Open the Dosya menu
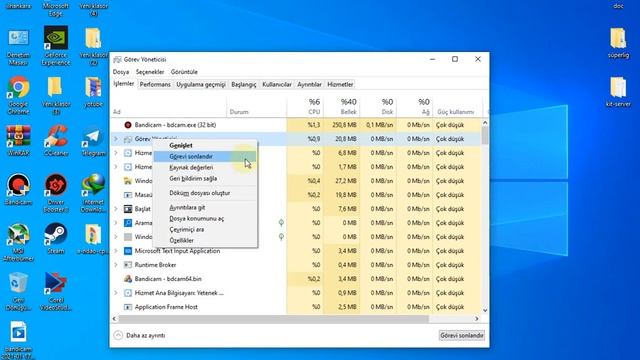640x360 pixels. (121, 72)
